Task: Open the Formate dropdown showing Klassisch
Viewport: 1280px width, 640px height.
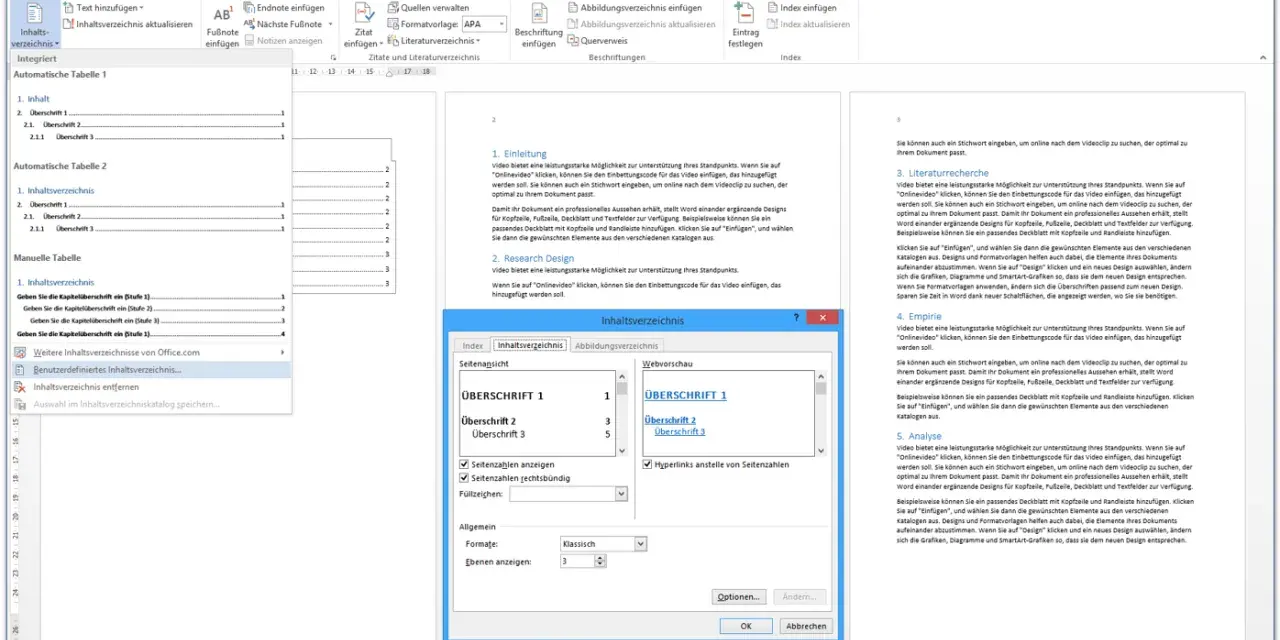Action: tap(641, 544)
